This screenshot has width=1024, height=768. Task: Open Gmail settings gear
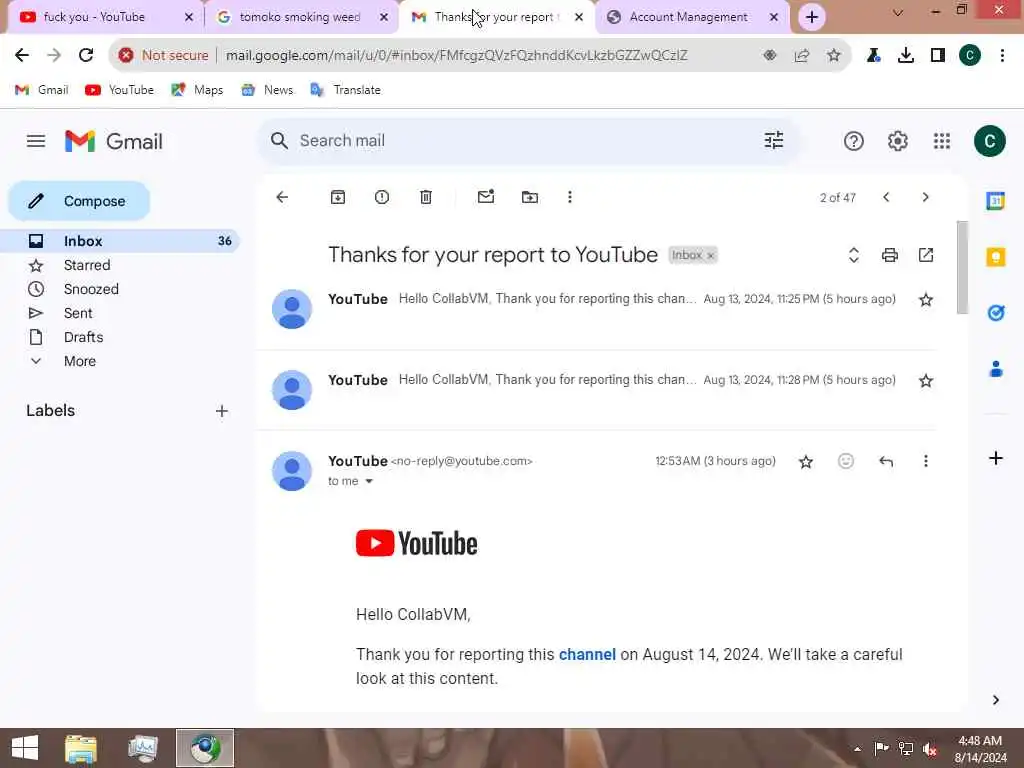point(897,141)
